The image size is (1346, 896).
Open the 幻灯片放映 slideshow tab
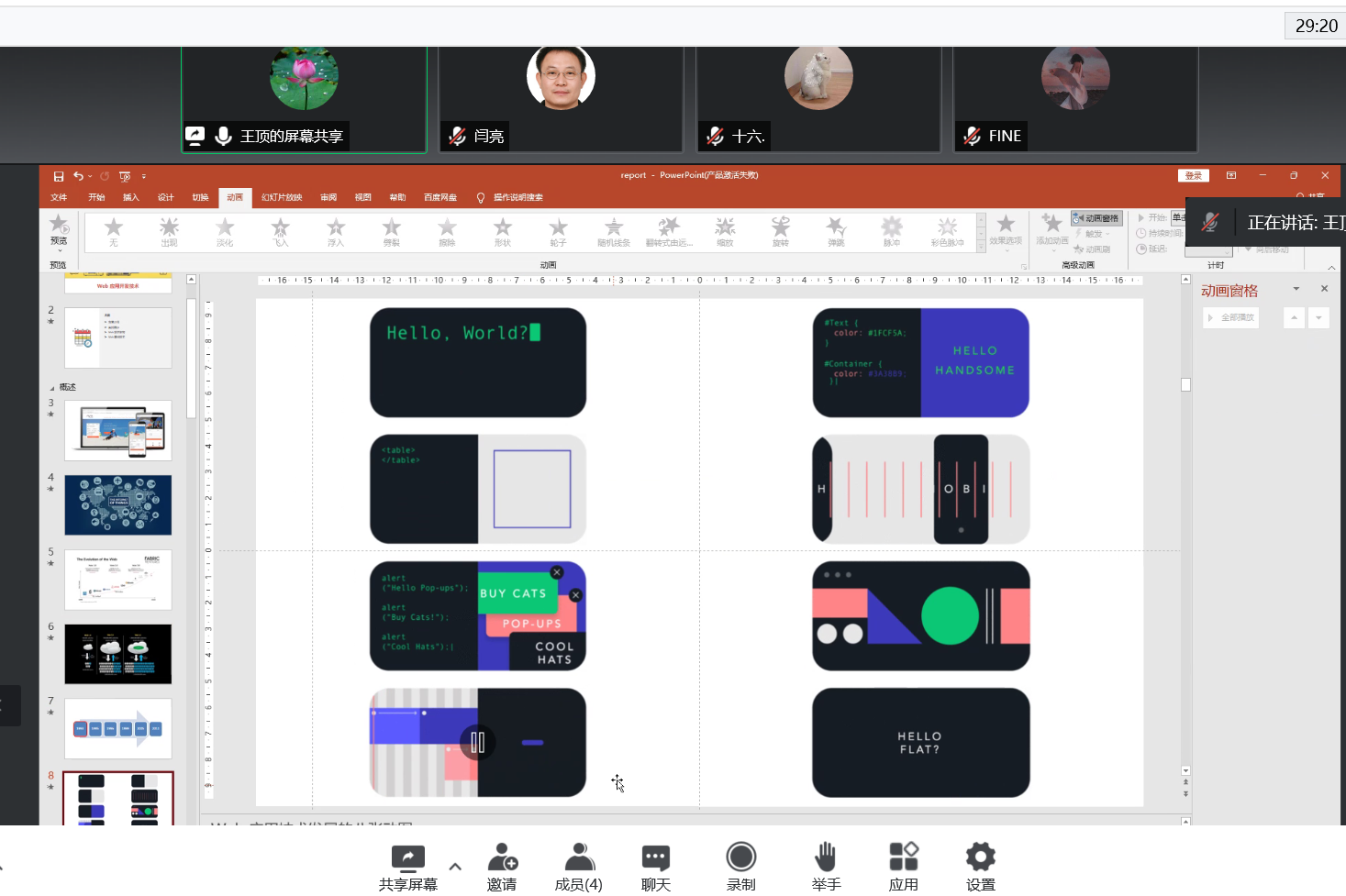click(282, 197)
